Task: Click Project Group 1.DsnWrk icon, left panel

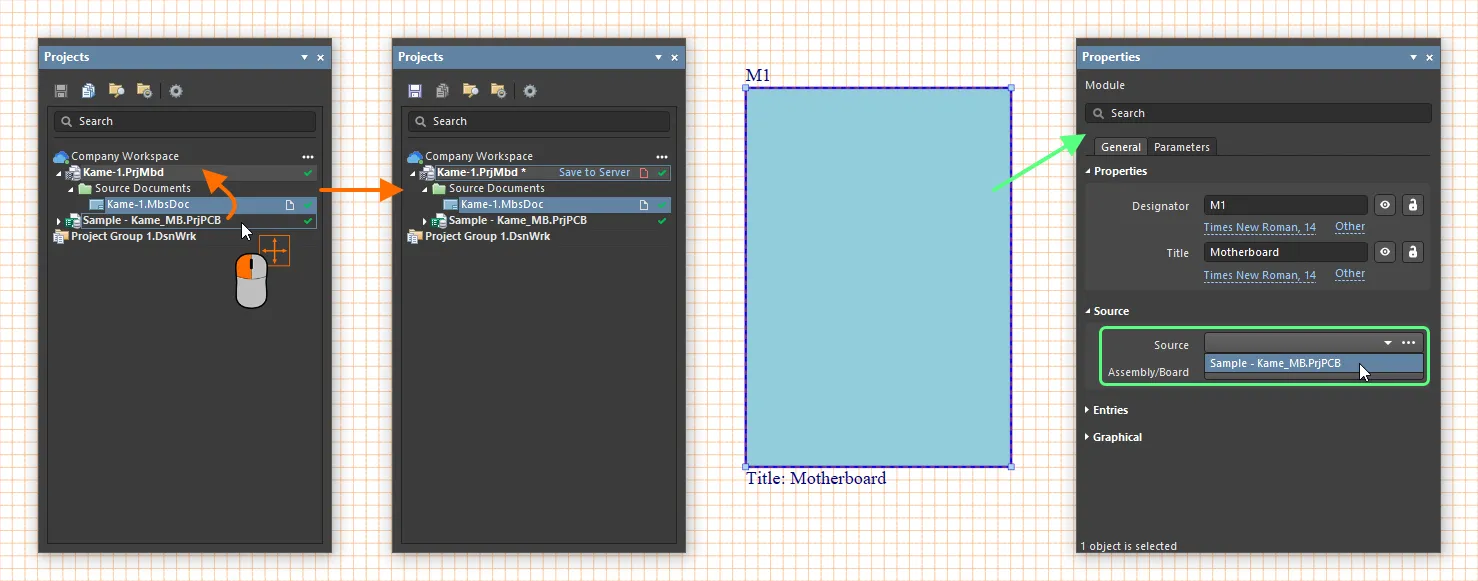Action: [x=61, y=237]
